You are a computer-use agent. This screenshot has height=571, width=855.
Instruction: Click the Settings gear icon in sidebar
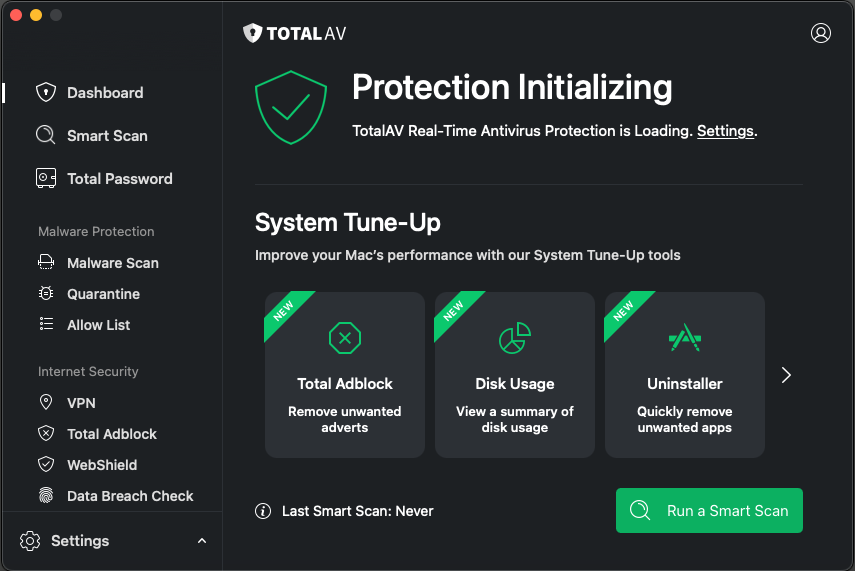click(31, 541)
